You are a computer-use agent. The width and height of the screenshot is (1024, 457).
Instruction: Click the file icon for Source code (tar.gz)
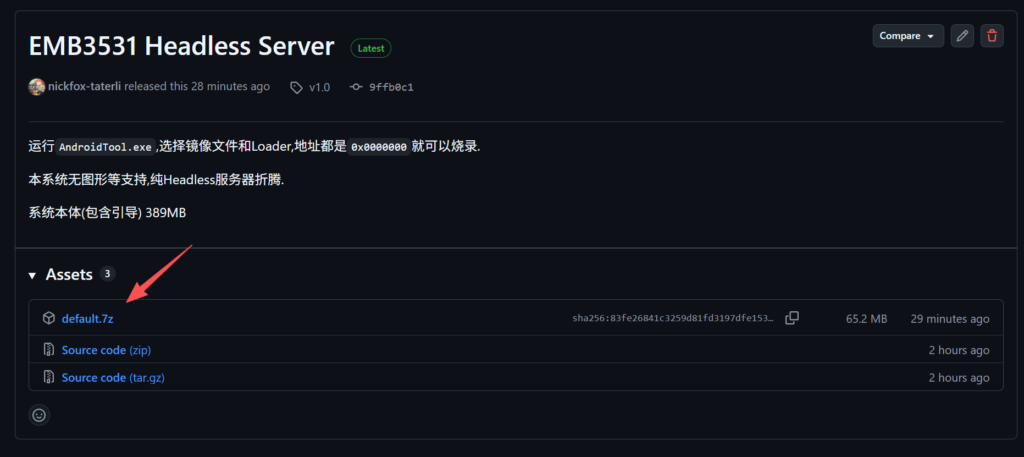[x=48, y=378]
